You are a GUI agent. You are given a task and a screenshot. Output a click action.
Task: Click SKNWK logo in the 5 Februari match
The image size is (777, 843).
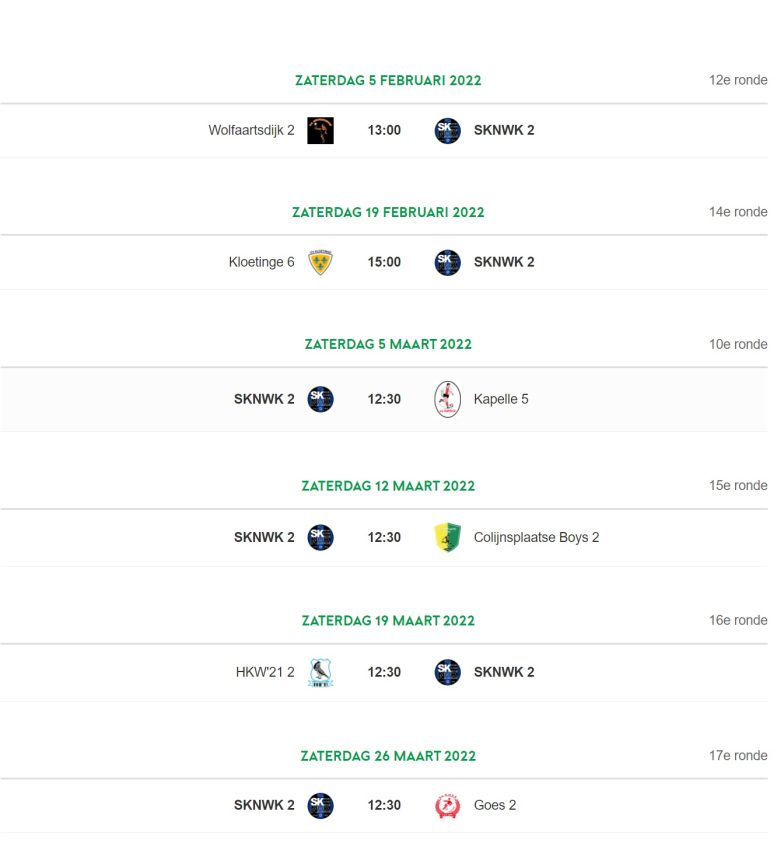[447, 130]
